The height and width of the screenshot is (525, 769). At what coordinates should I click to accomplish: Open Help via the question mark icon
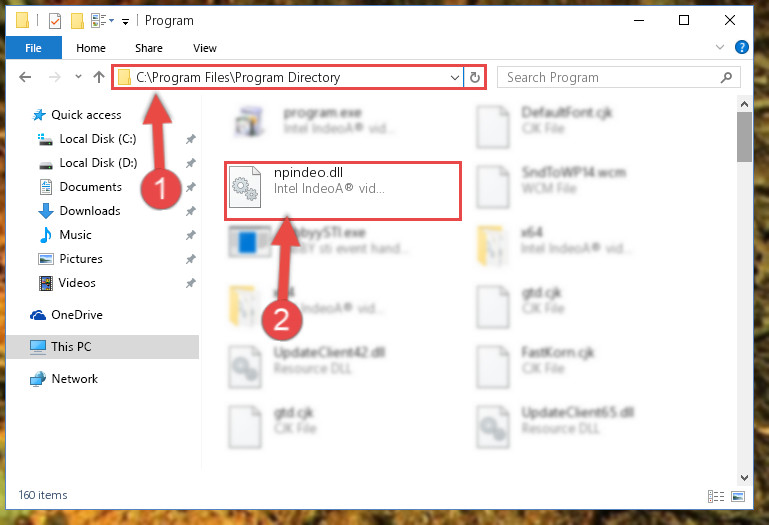coord(742,47)
